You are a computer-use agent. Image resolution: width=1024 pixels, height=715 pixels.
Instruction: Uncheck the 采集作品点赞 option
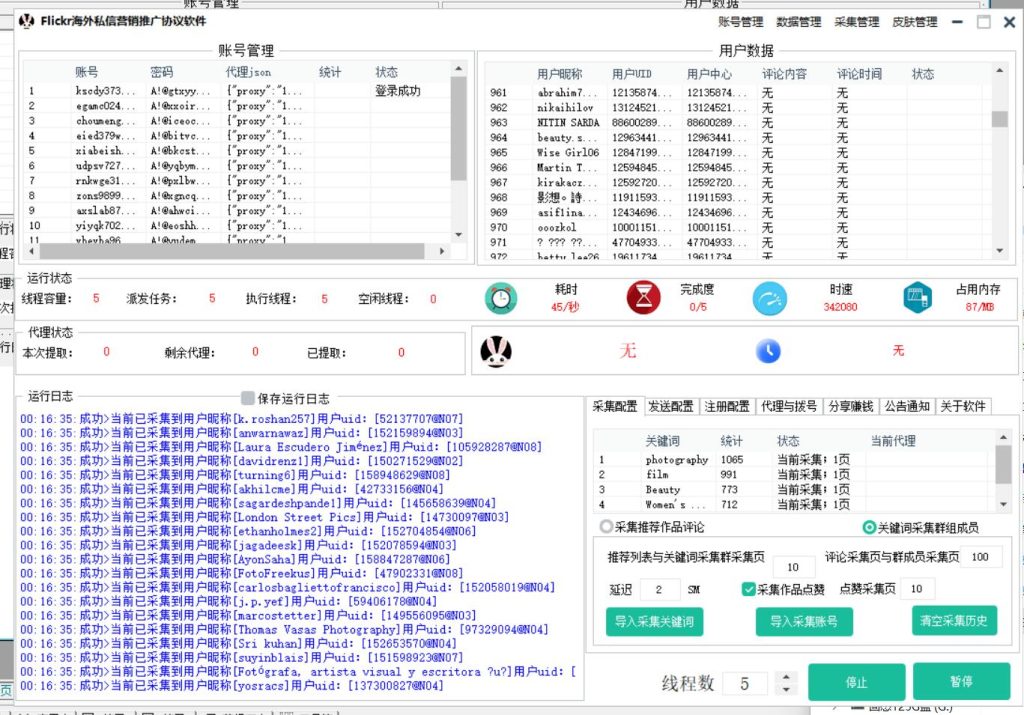747,589
